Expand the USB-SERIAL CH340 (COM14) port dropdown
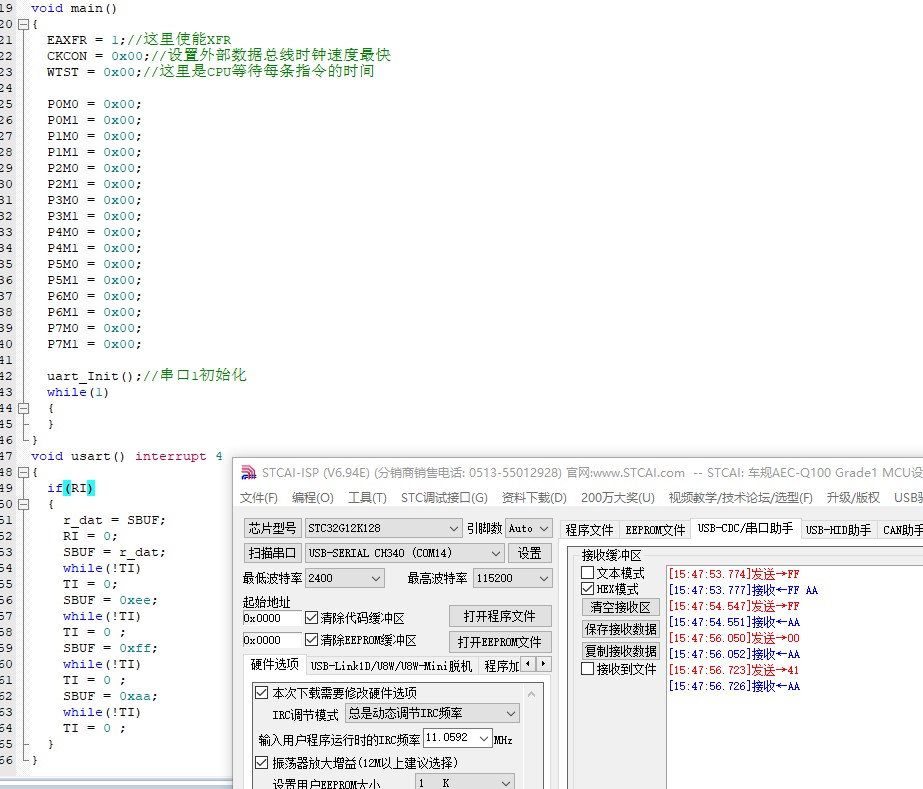 point(496,553)
